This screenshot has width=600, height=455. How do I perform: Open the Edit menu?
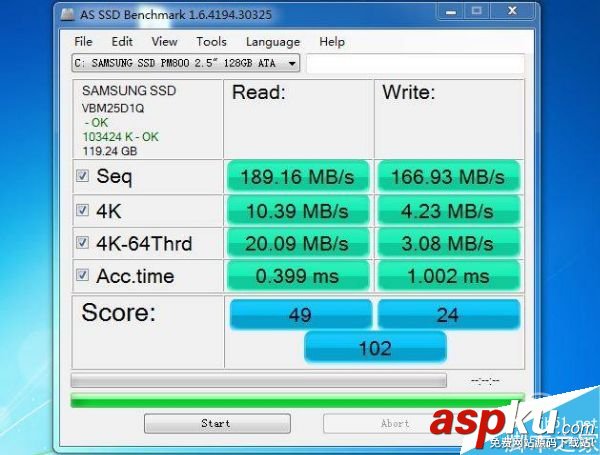tap(122, 41)
